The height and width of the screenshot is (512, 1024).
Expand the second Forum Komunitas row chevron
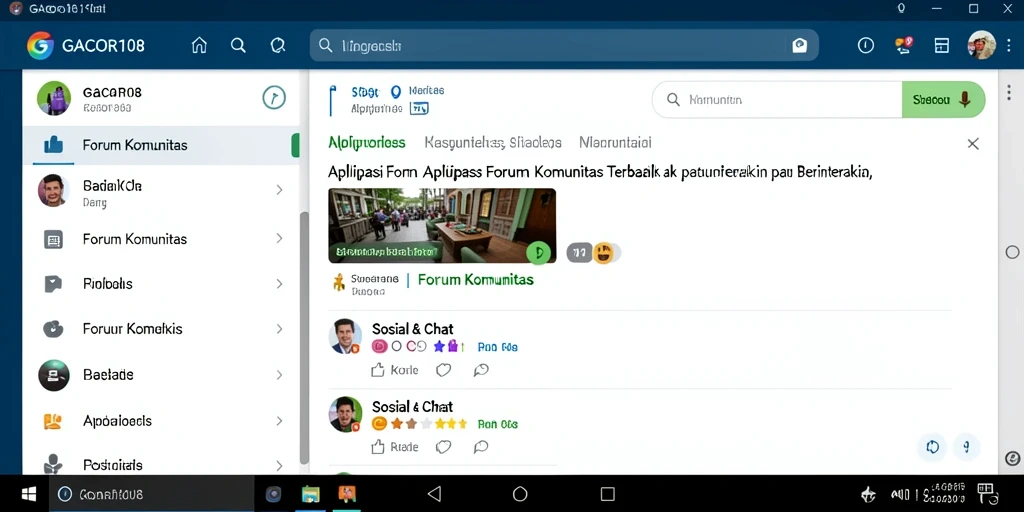(x=279, y=239)
